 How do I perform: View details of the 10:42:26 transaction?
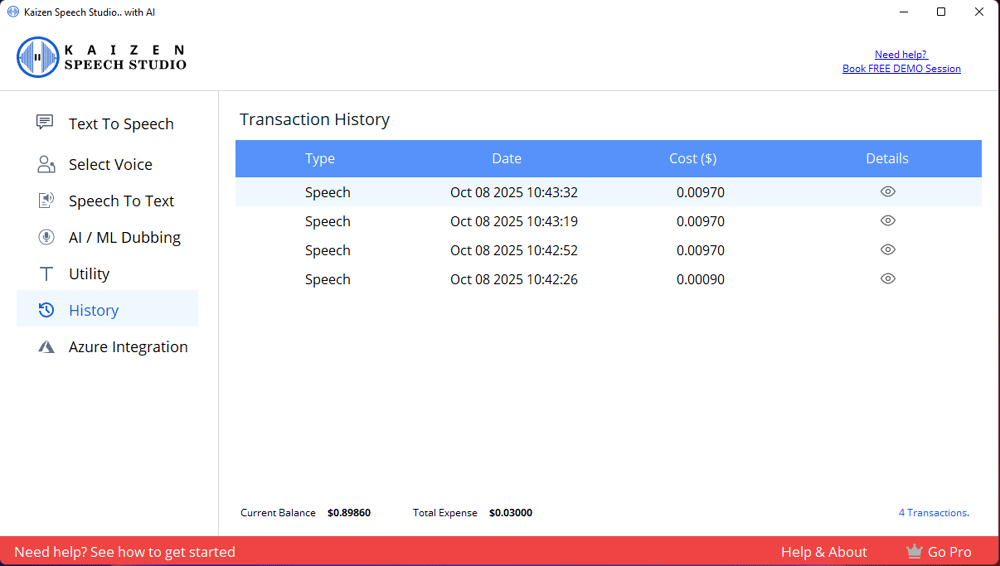pos(887,279)
